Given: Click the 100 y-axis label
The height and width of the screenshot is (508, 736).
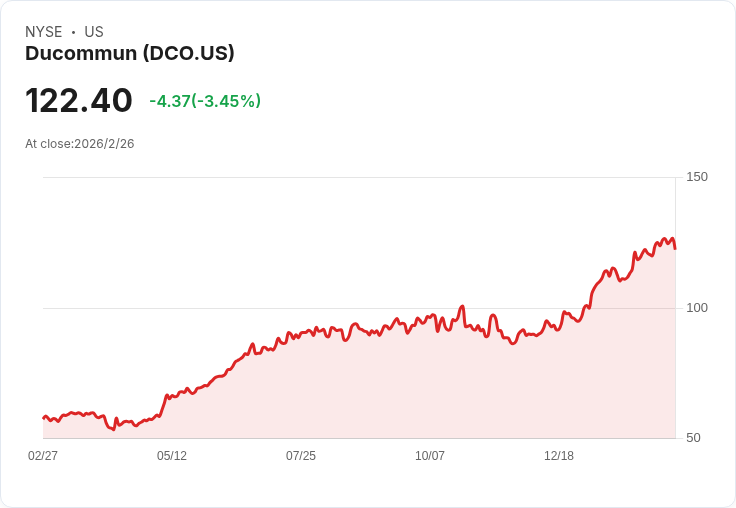Looking at the screenshot, I should (x=697, y=308).
